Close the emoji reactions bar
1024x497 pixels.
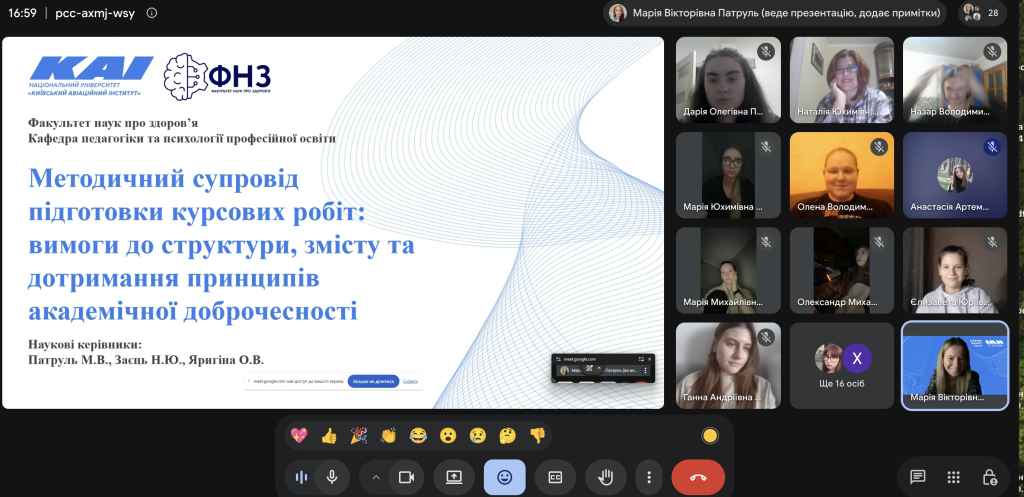click(504, 477)
